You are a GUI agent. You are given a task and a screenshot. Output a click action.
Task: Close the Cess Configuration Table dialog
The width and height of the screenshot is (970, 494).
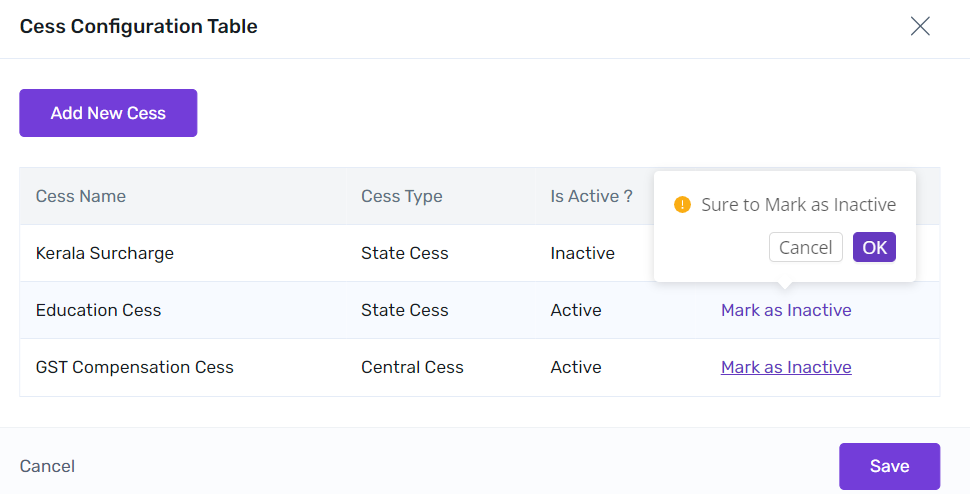click(x=920, y=27)
